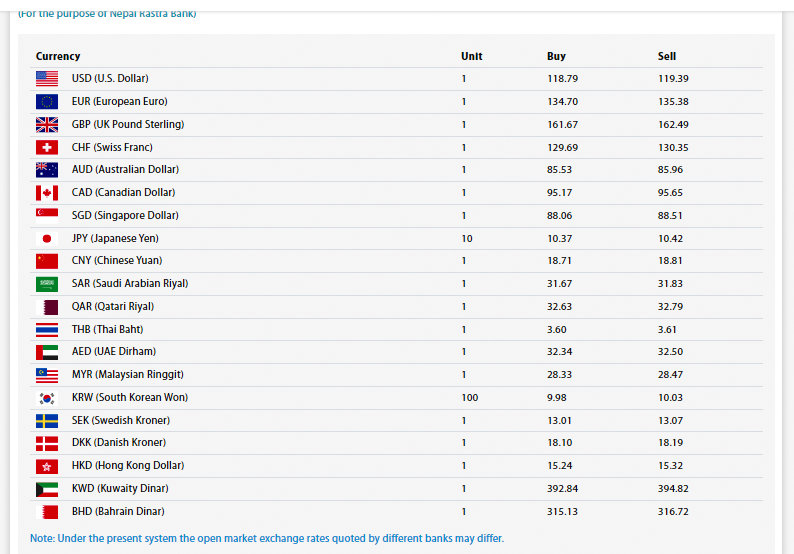Select the Kuwait flag icon
Screen dimensions: 794x554
pos(47,488)
